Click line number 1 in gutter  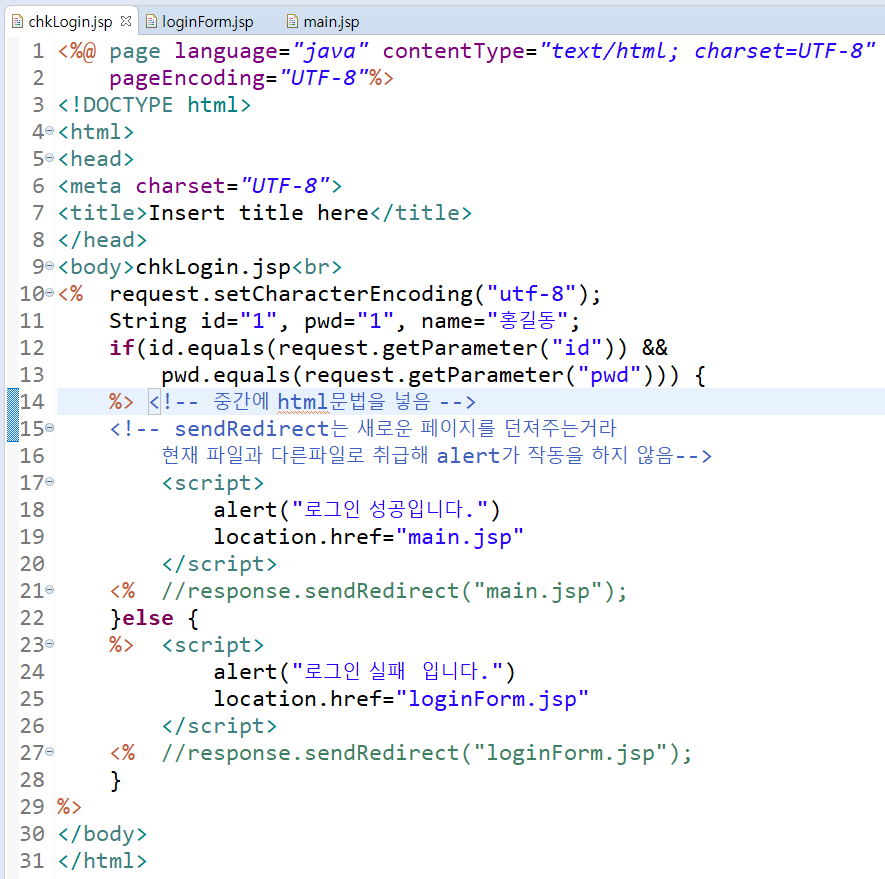click(38, 51)
